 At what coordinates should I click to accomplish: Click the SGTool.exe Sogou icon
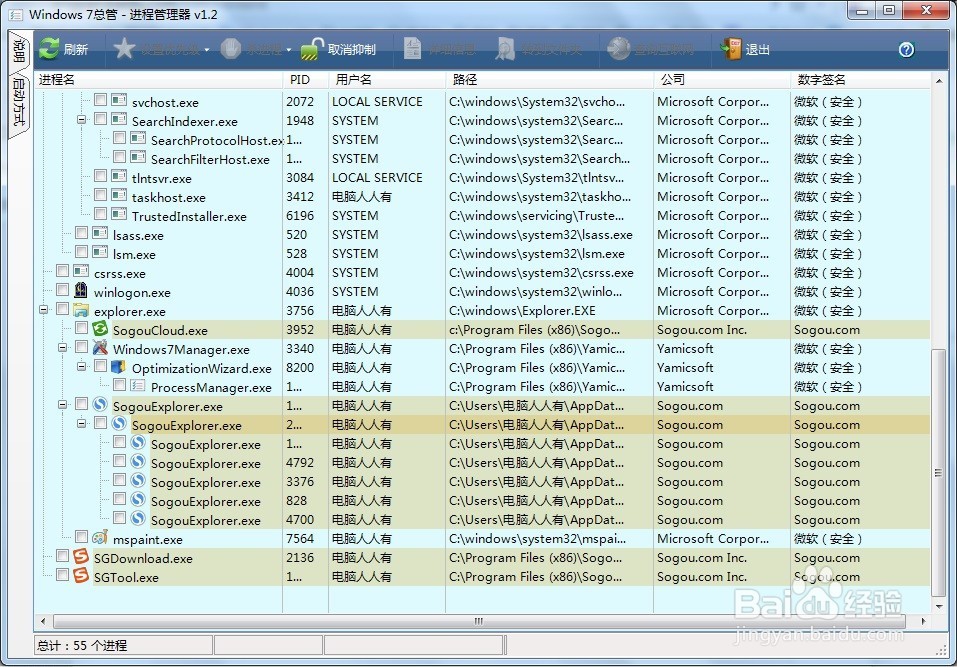pos(81,575)
